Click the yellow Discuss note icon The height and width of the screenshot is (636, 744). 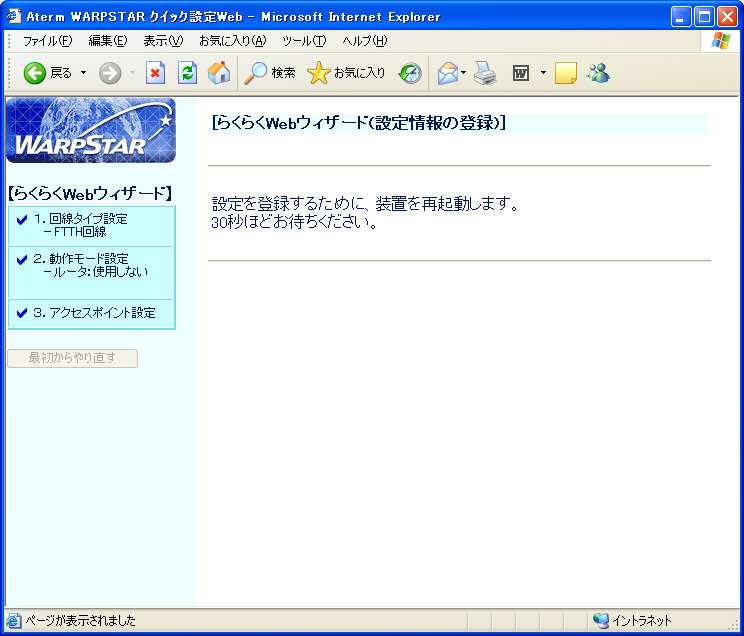point(566,73)
